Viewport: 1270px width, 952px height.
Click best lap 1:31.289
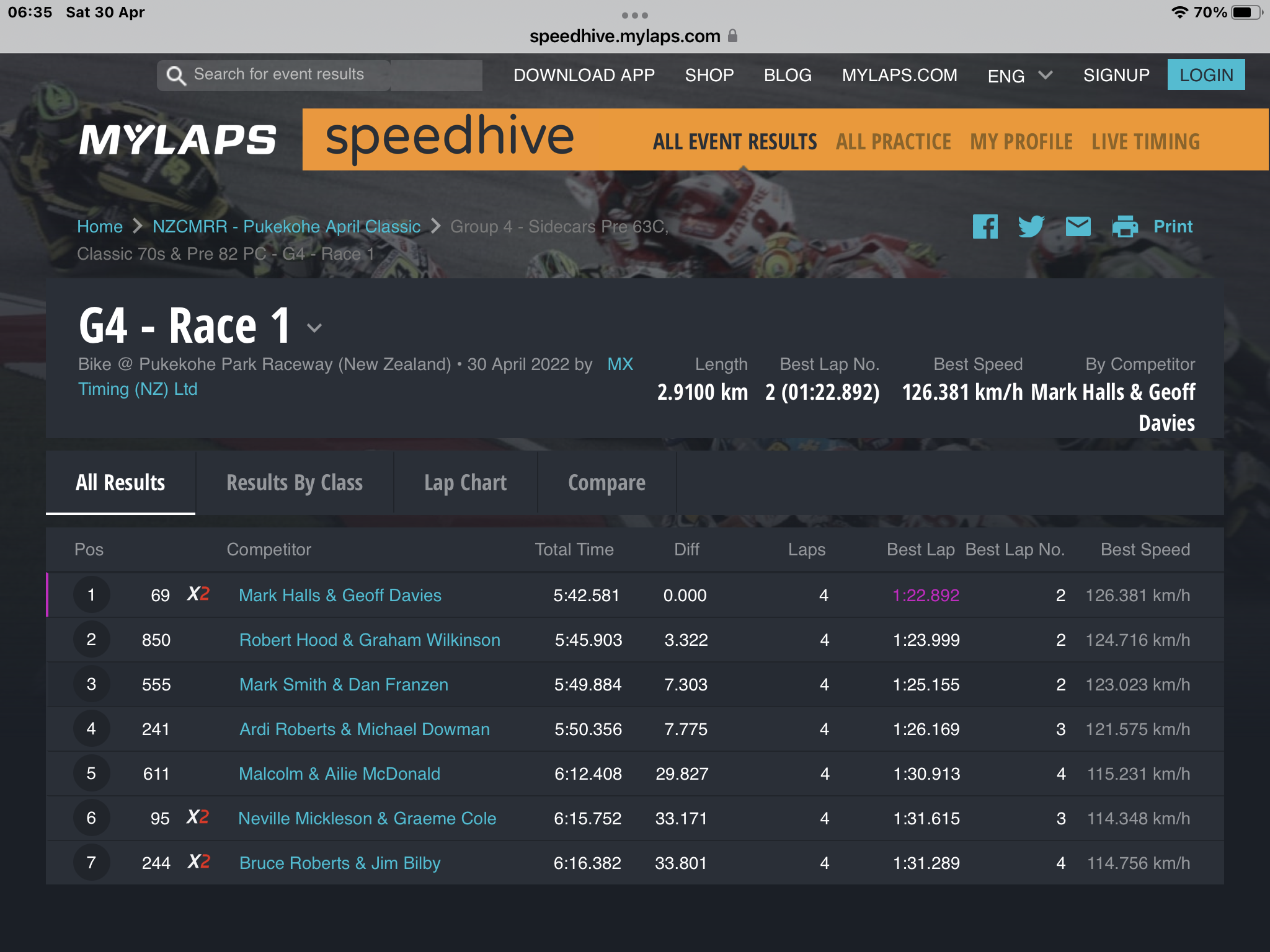click(926, 863)
